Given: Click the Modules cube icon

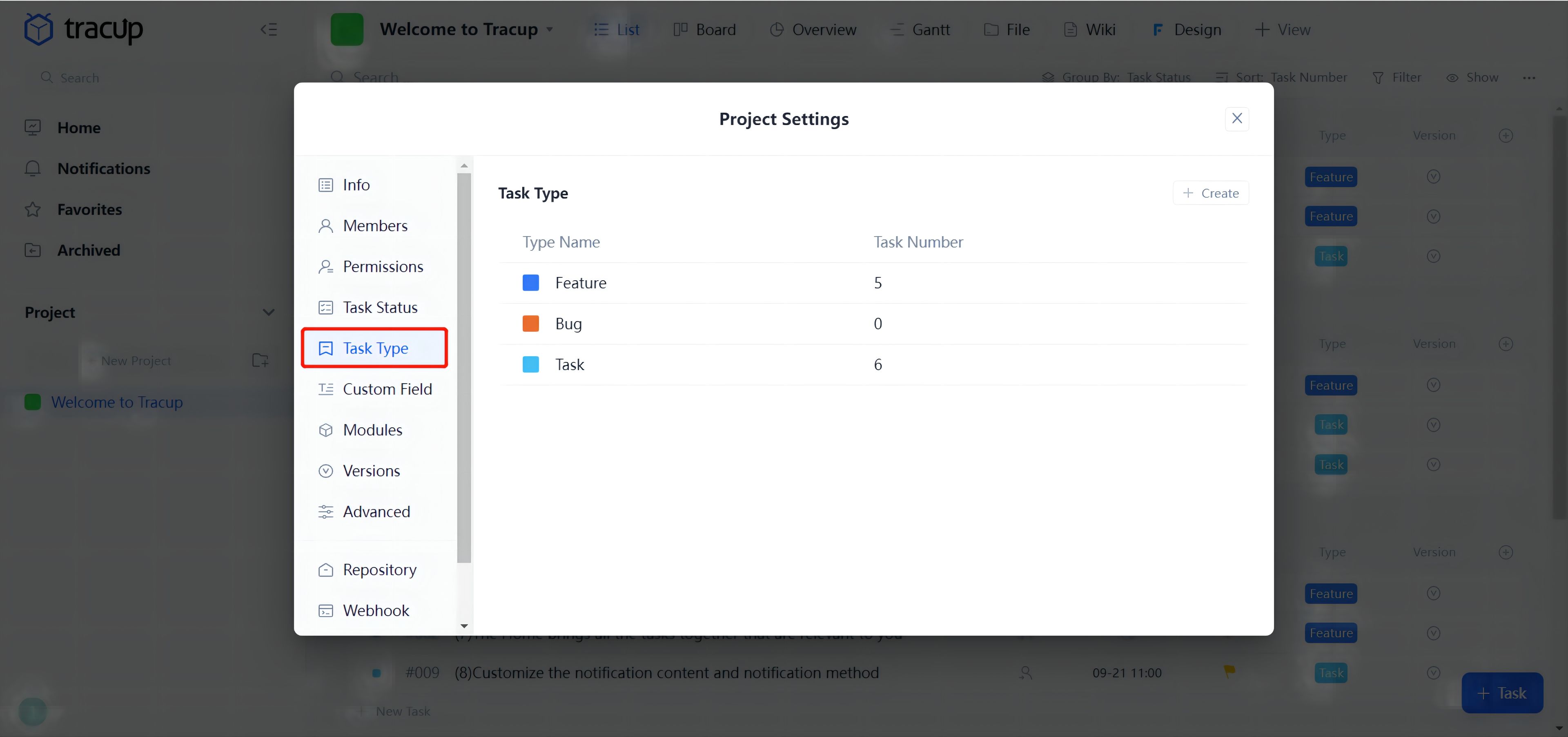Looking at the screenshot, I should 326,429.
